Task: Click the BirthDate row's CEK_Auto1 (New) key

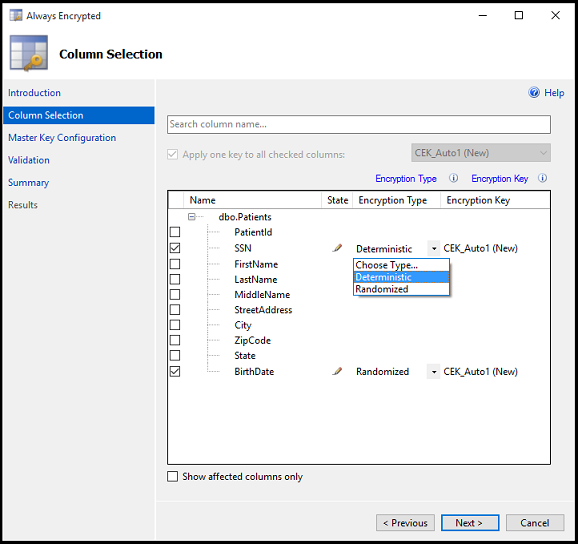Action: (480, 372)
